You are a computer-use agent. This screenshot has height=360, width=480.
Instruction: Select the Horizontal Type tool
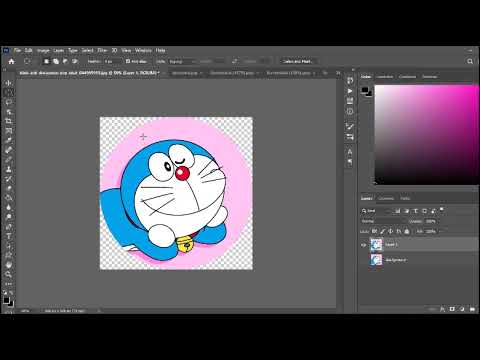pyautogui.click(x=9, y=236)
